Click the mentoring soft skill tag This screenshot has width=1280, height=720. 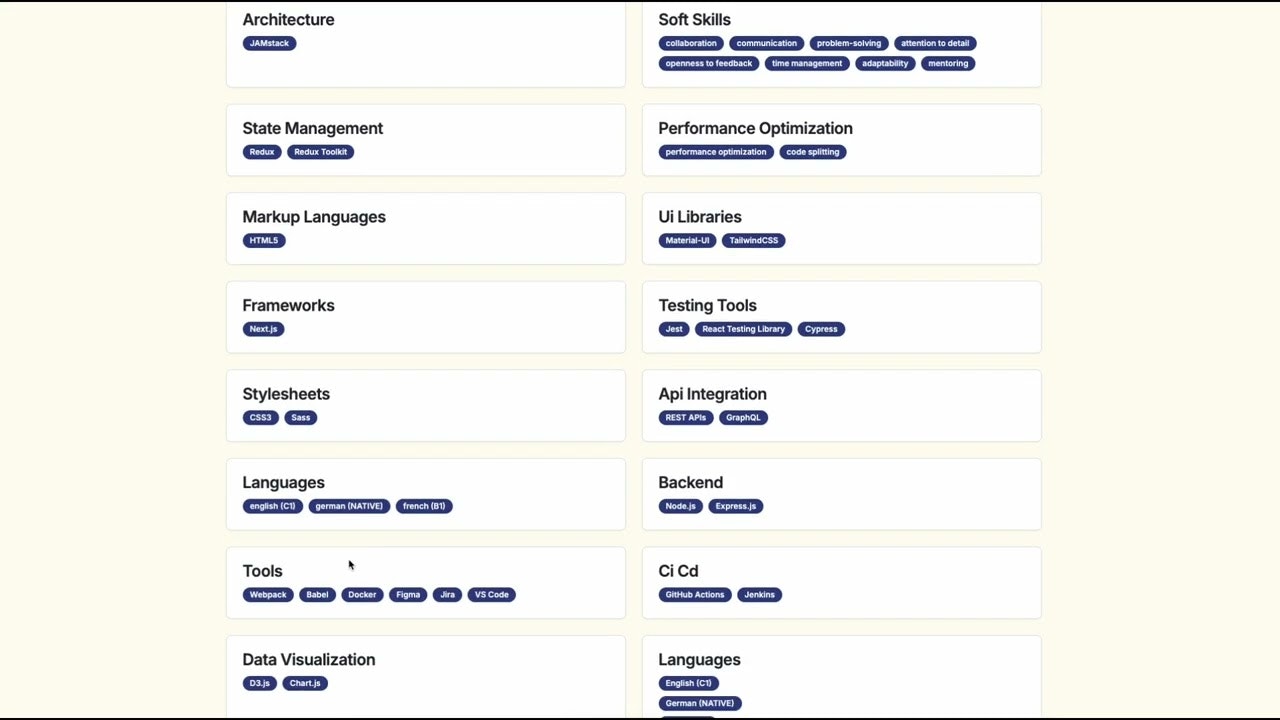(x=948, y=63)
